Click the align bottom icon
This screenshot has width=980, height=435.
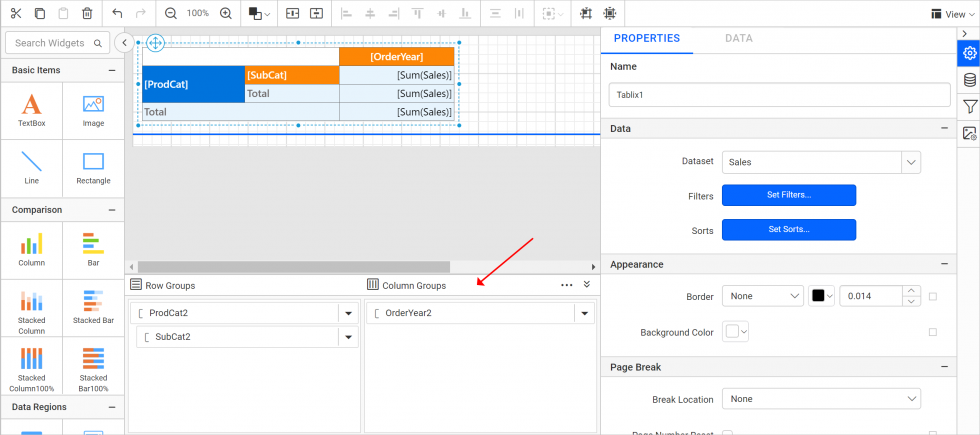click(x=465, y=13)
